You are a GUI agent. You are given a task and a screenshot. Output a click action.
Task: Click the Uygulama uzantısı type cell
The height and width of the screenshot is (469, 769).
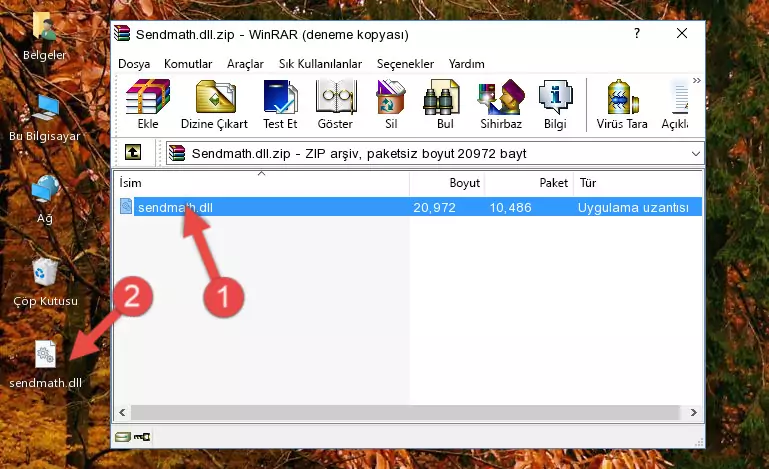633,208
